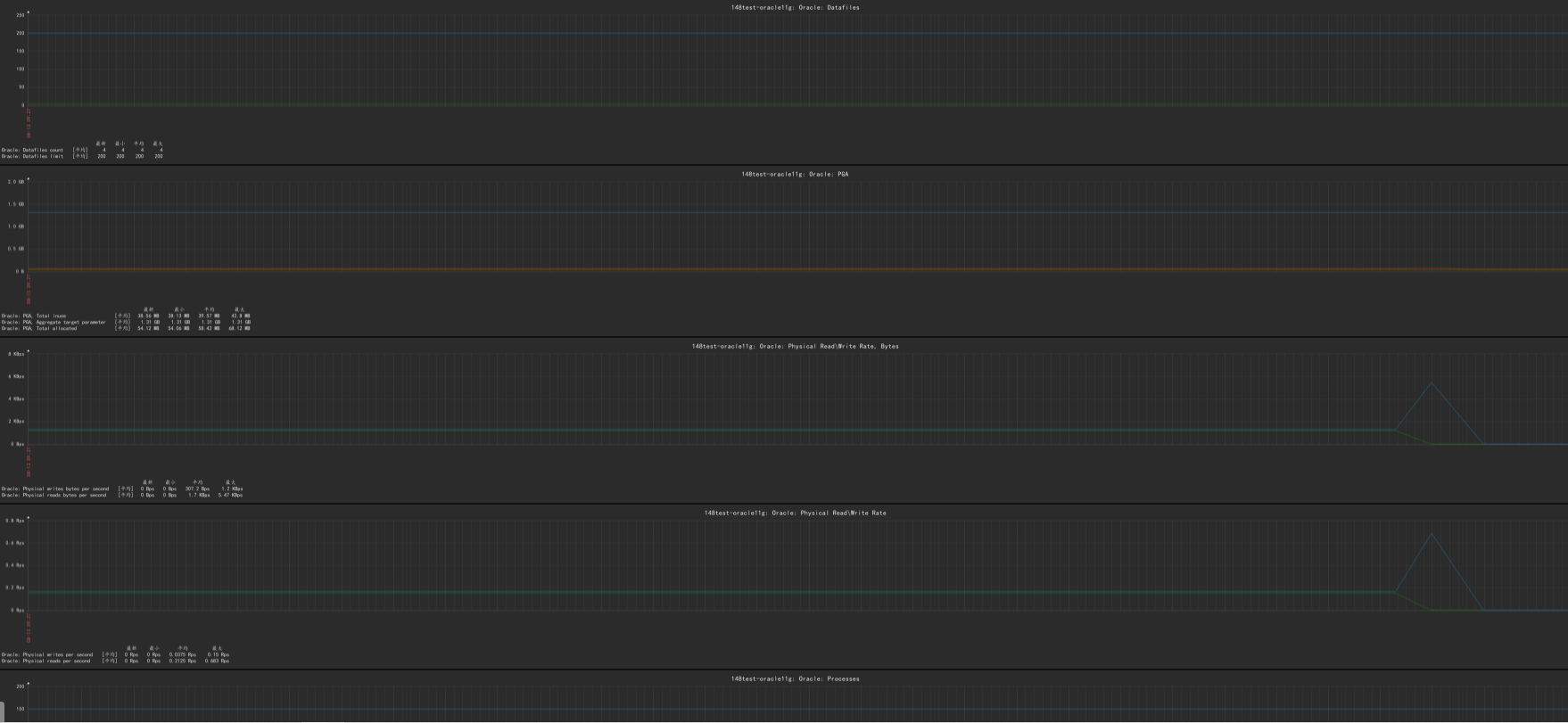Click the "1.2 KBps" maximum writes value
The height and width of the screenshot is (723, 1568).
(x=232, y=489)
